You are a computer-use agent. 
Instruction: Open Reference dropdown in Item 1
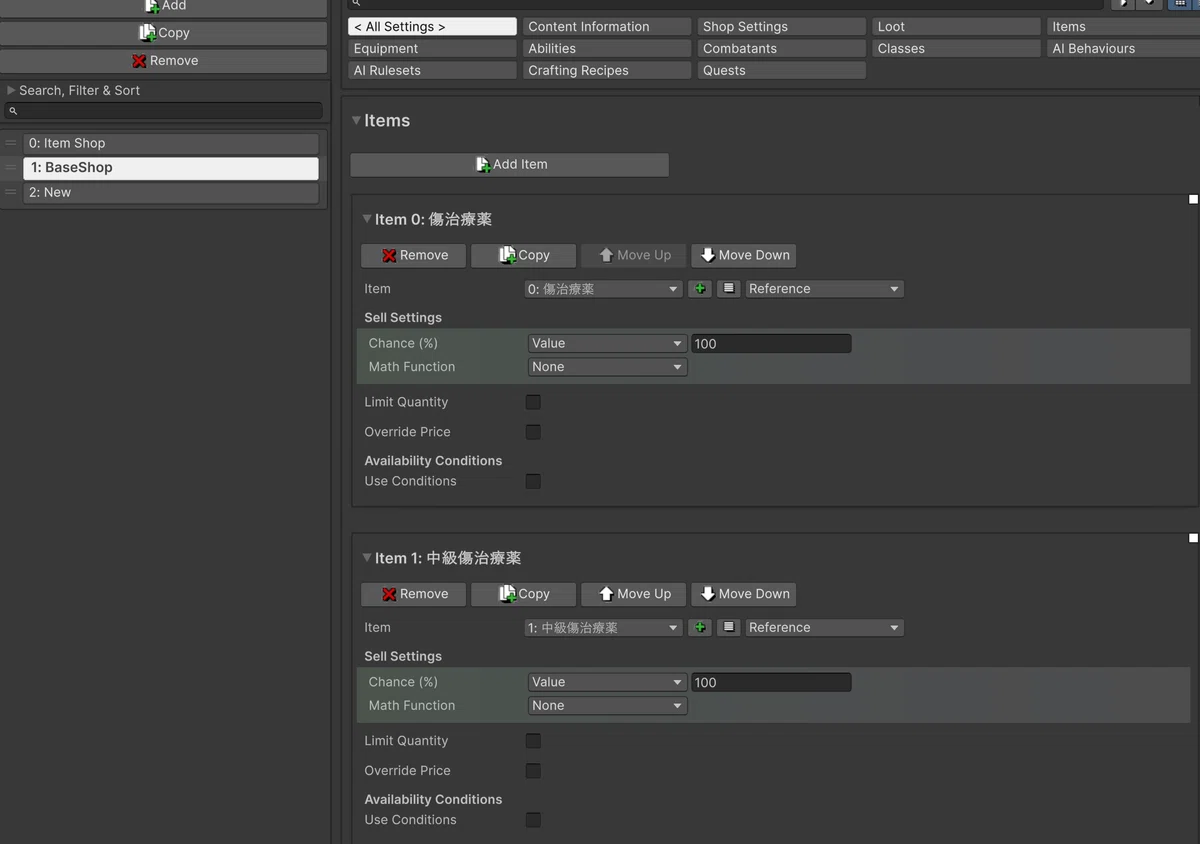[x=824, y=628]
